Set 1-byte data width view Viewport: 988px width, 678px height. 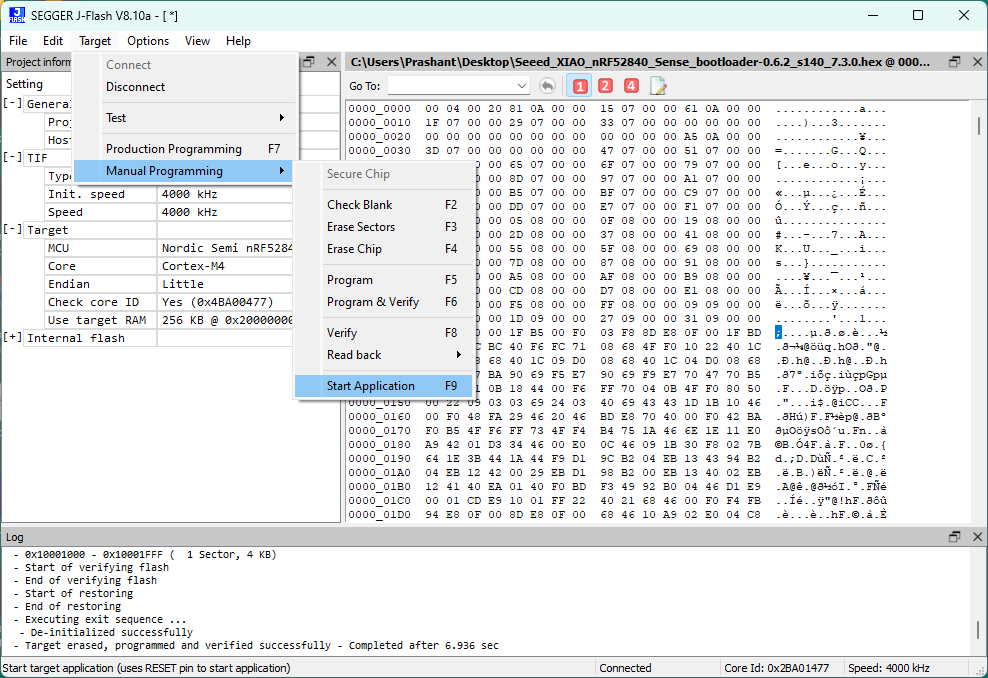(x=580, y=86)
